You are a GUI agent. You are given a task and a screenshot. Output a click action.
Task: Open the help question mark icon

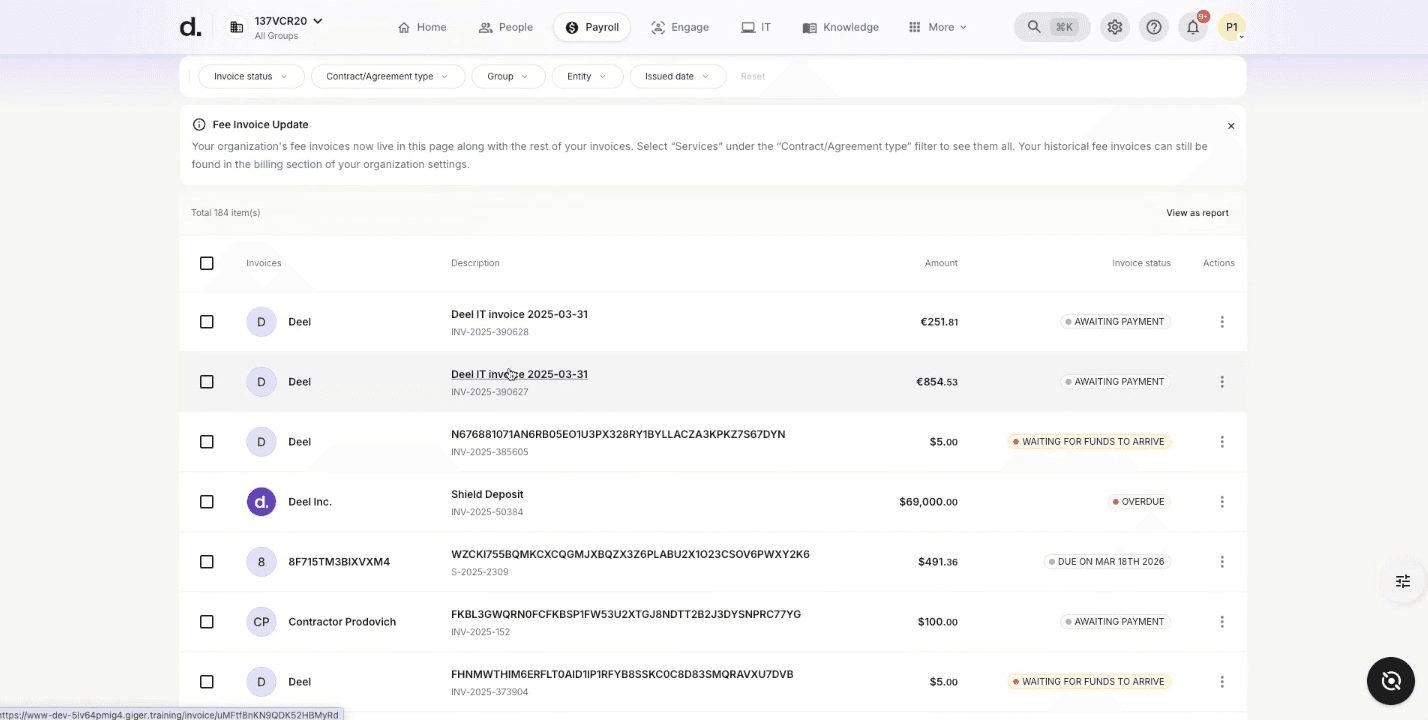1154,27
